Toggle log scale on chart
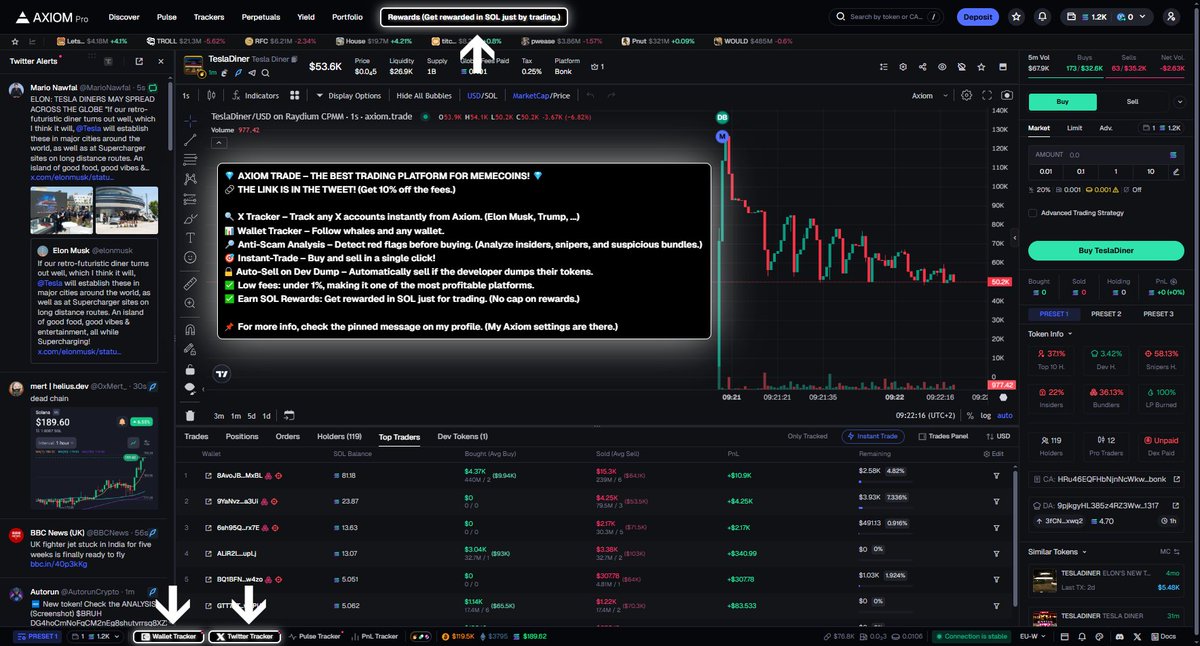 click(x=986, y=415)
